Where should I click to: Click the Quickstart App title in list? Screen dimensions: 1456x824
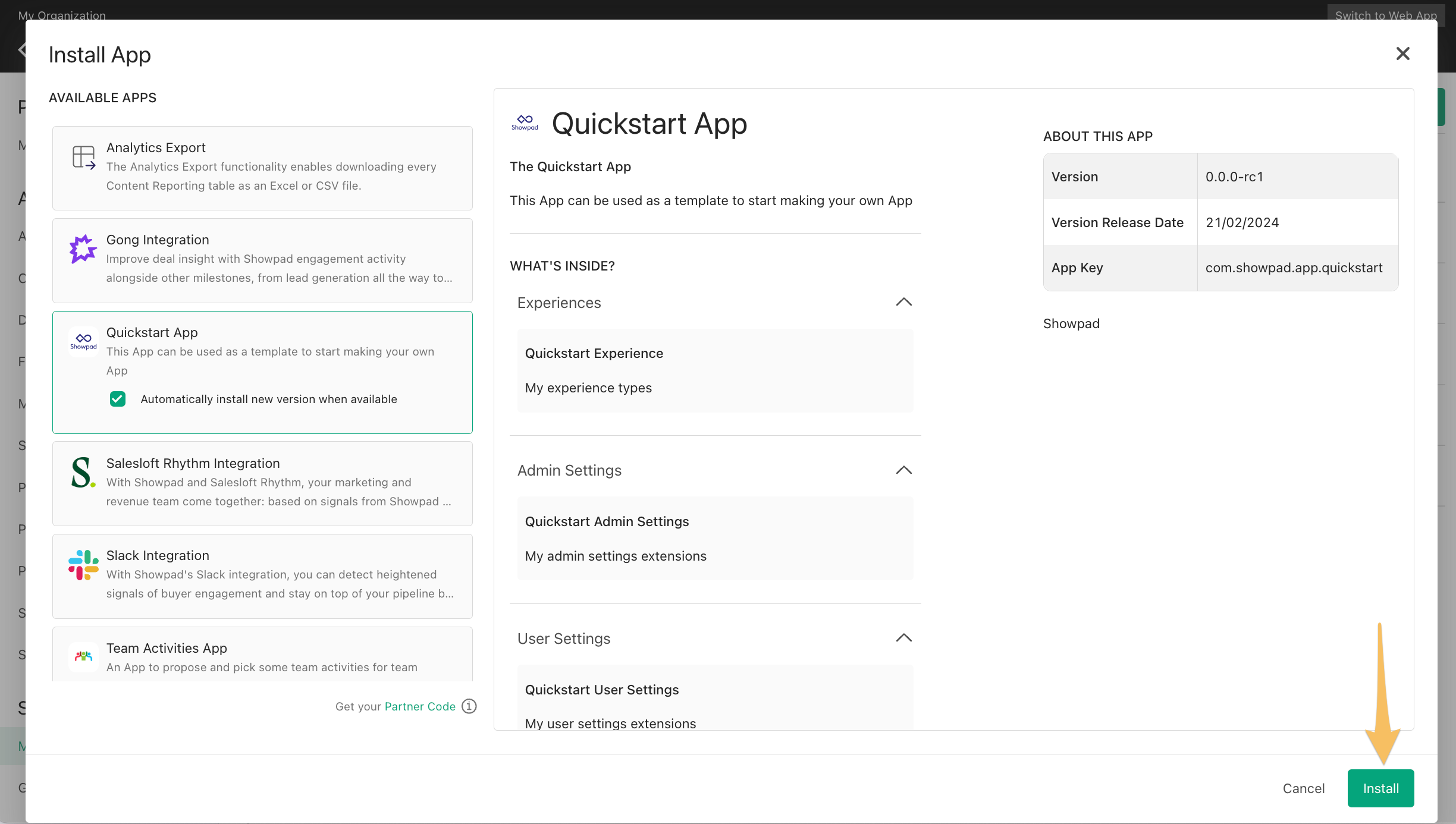coord(152,332)
